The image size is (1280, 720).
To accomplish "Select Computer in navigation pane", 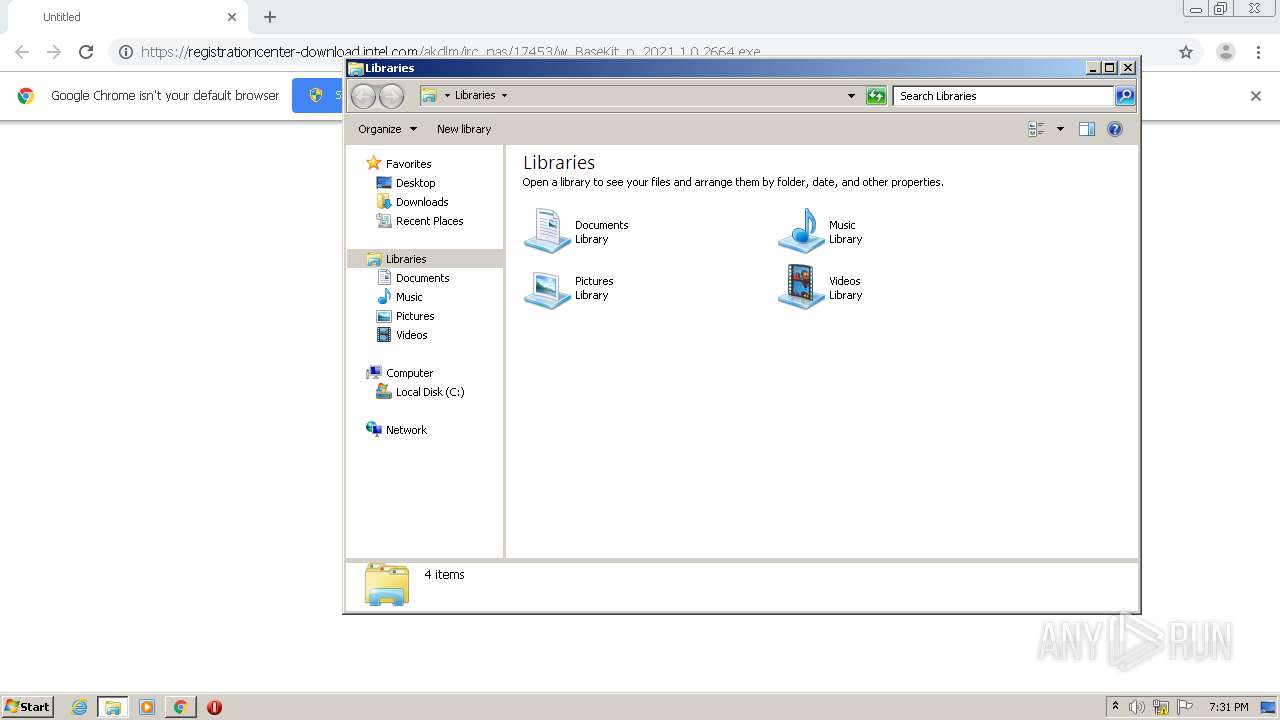I will (409, 373).
